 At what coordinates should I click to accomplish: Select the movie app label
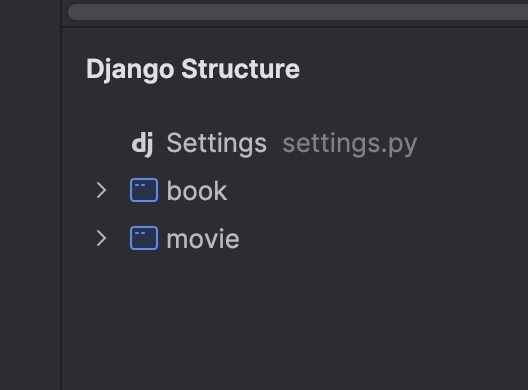203,239
